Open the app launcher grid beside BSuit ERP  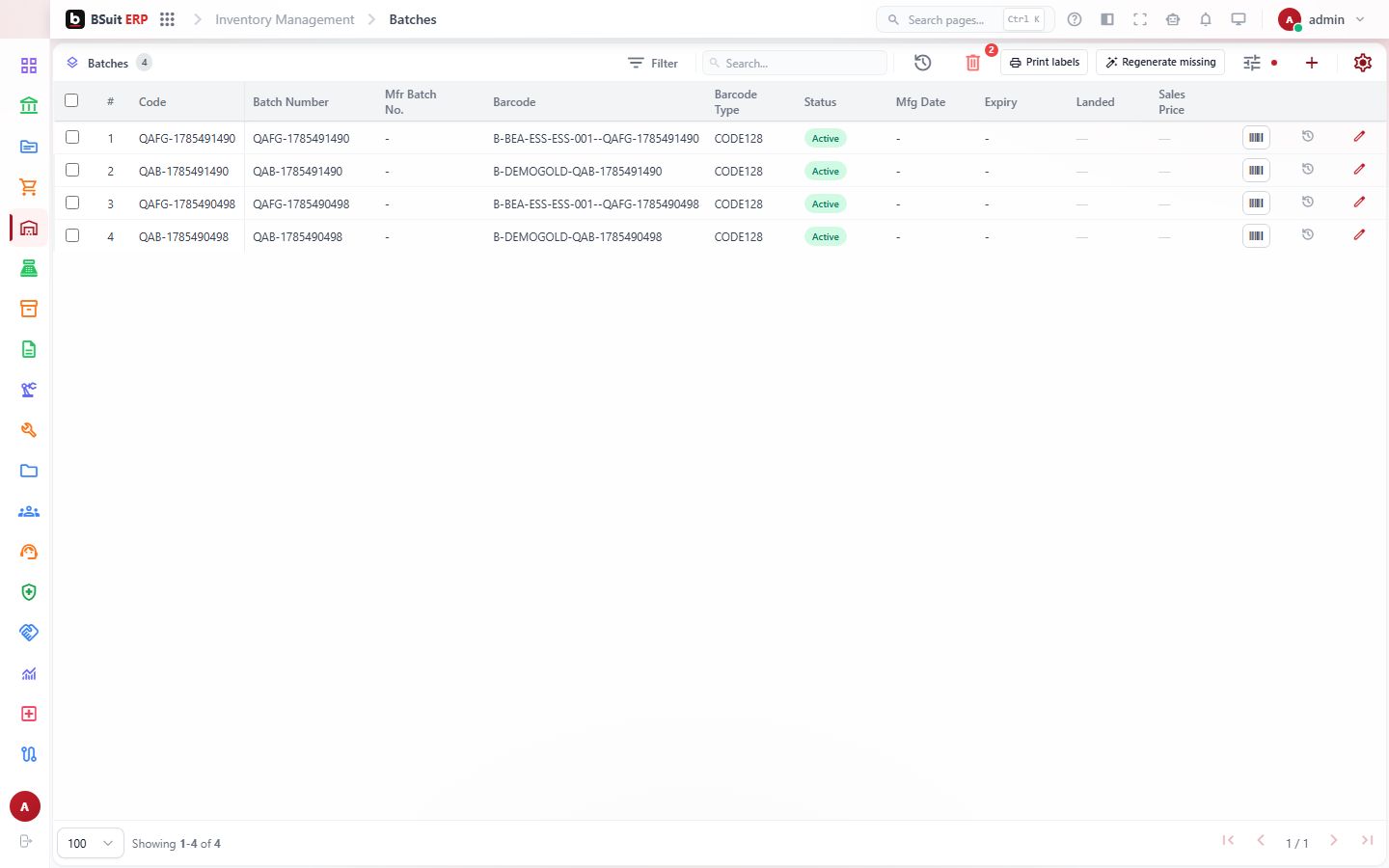tap(167, 19)
